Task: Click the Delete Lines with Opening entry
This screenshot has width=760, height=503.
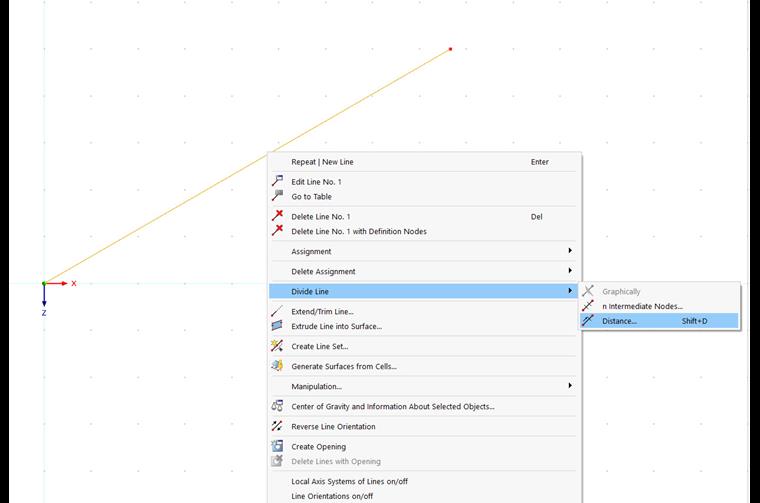Action: pyautogui.click(x=425, y=461)
